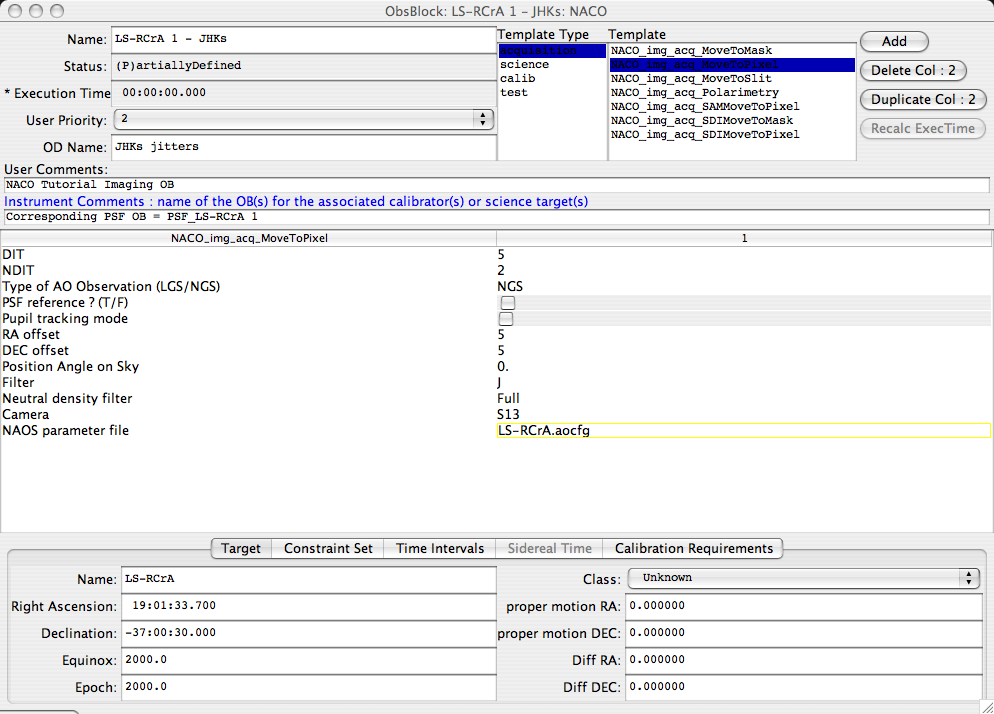The image size is (994, 714).
Task: Switch to the Constraint Set tab
Action: click(x=328, y=548)
